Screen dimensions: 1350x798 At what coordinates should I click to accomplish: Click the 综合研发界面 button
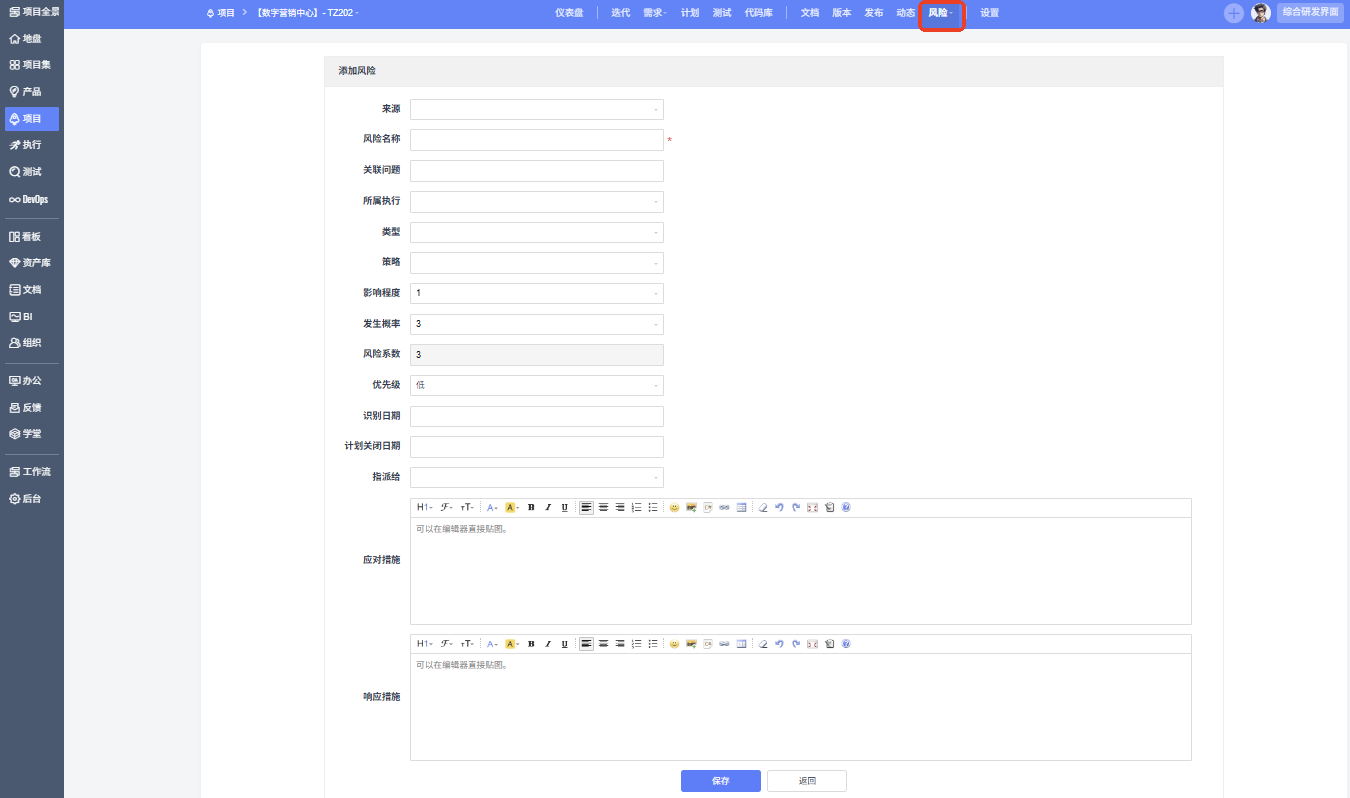coord(1310,12)
